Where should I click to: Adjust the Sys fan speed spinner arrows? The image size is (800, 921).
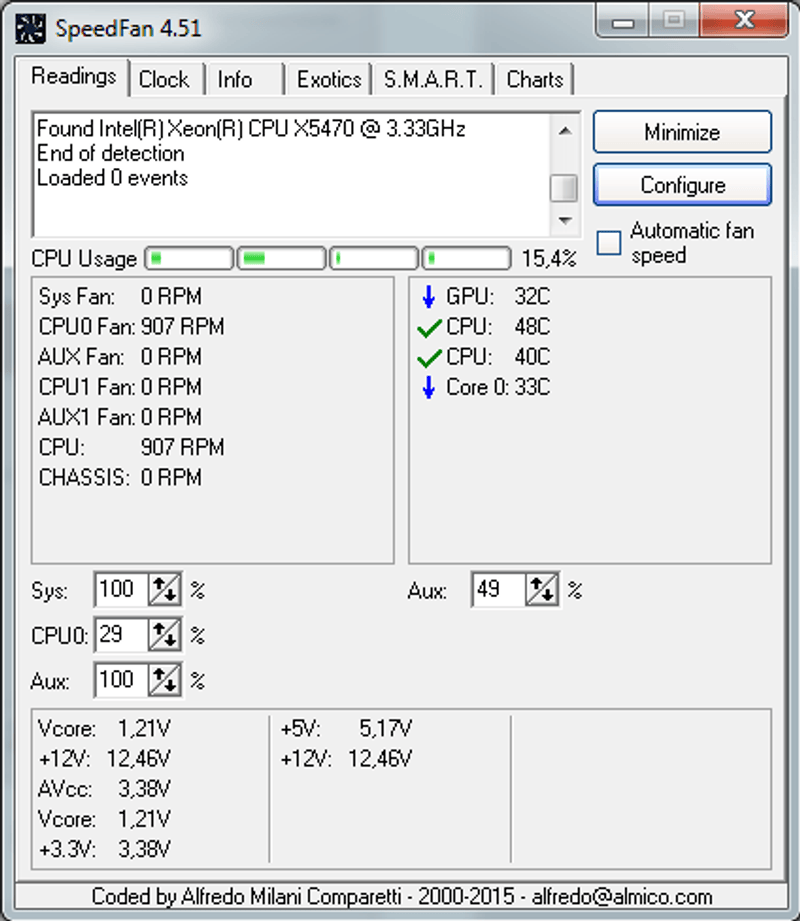coord(164,590)
